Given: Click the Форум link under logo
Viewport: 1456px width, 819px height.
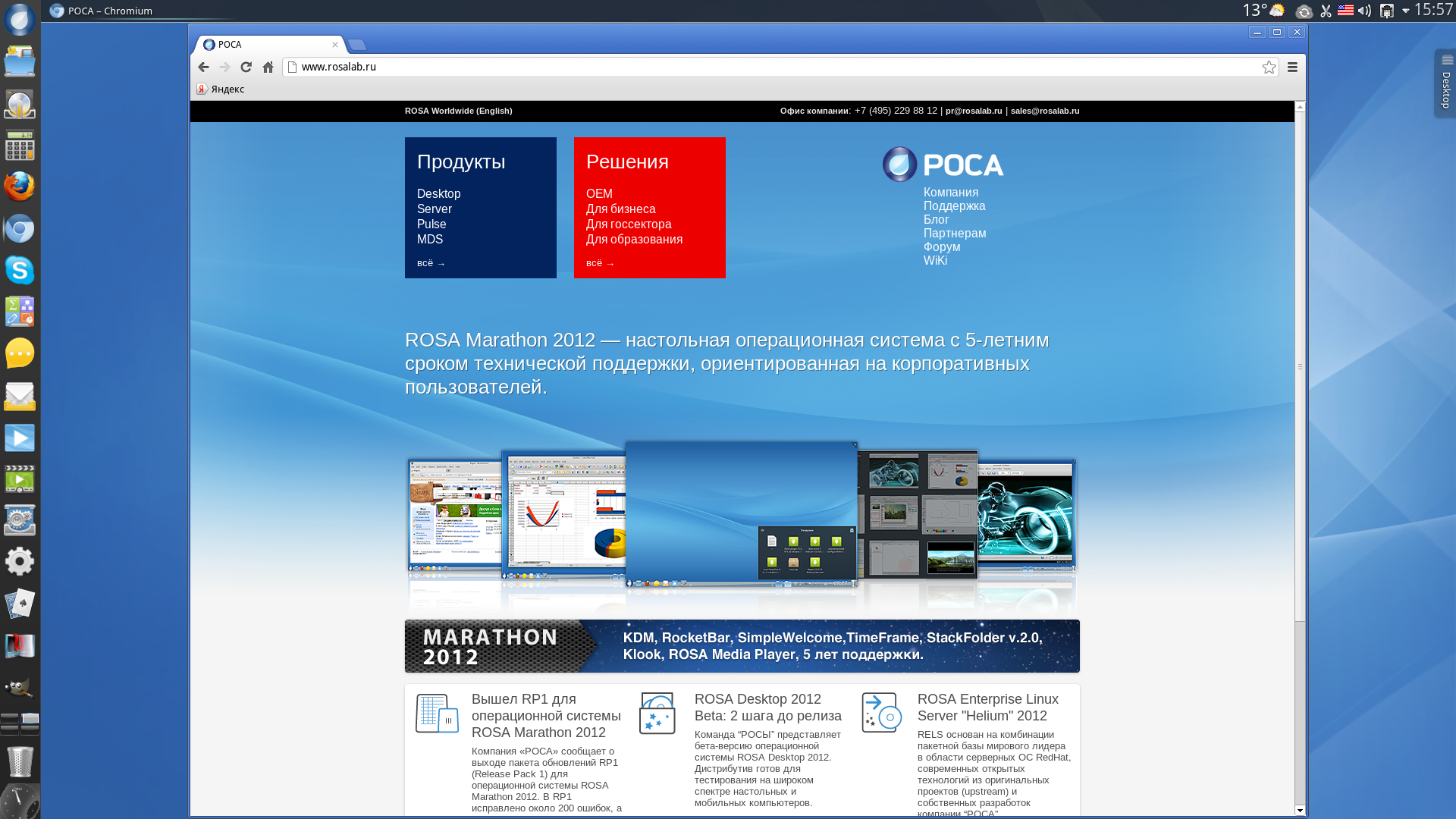Looking at the screenshot, I should click(941, 247).
